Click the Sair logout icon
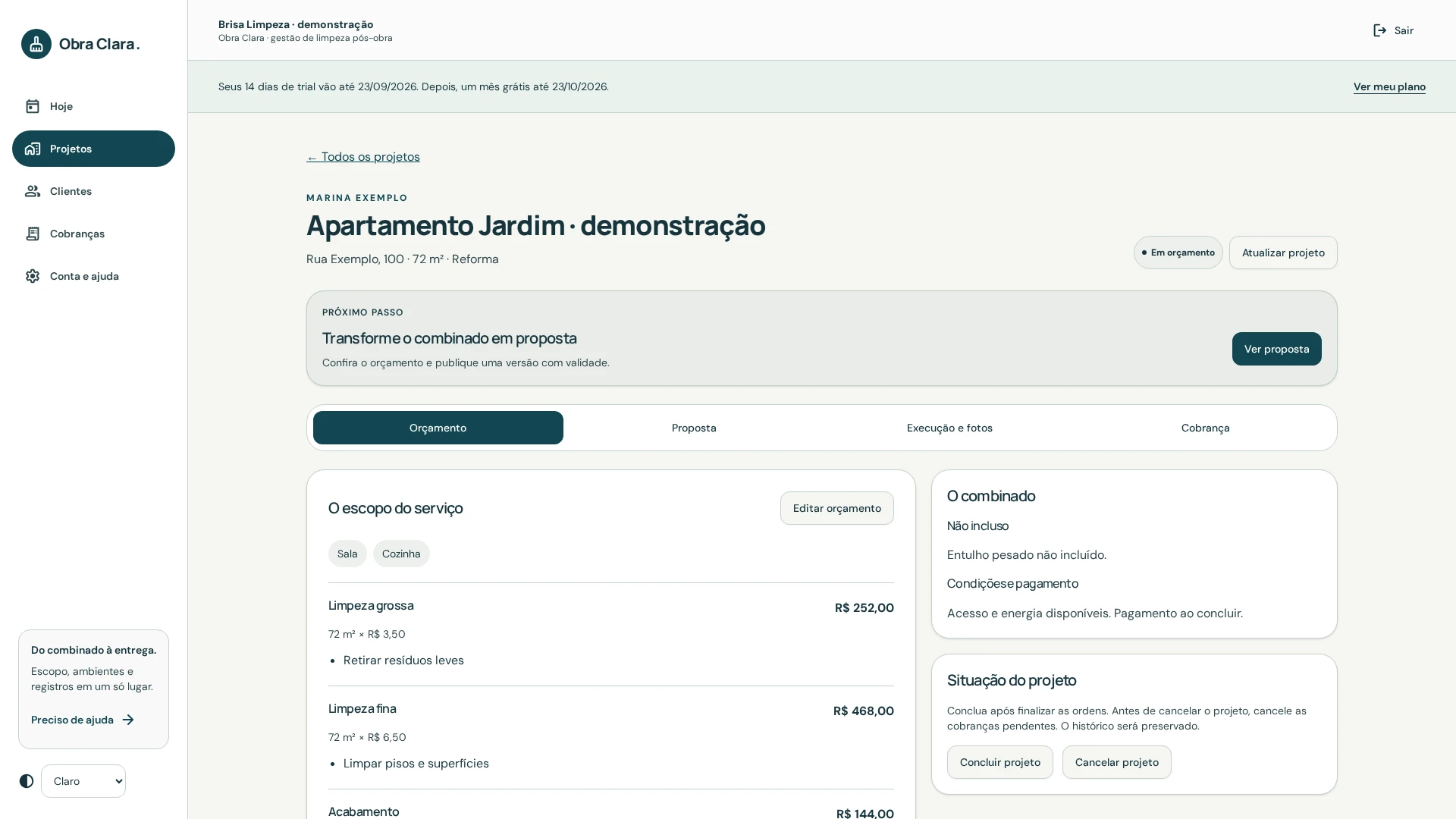The height and width of the screenshot is (819, 1456). point(1380,30)
